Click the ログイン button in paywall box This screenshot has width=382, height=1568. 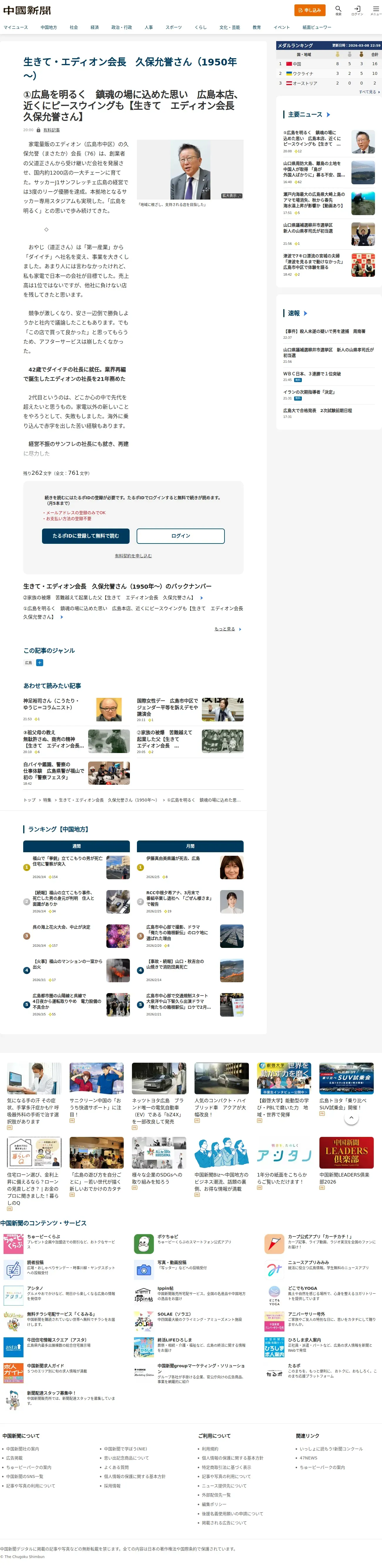point(180,536)
